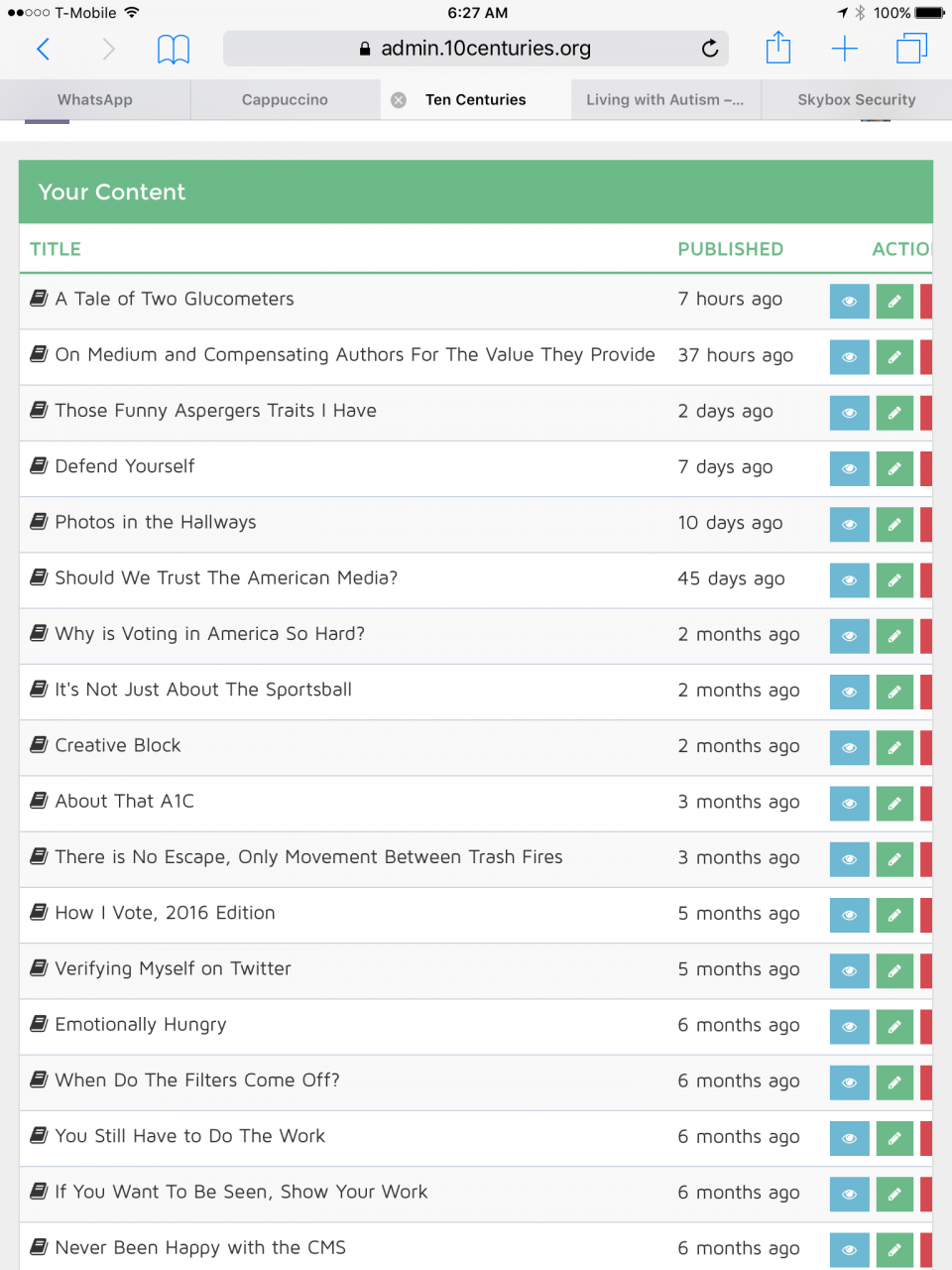Switch to the WhatsApp tab
Image resolution: width=952 pixels, height=1270 pixels.
95,100
